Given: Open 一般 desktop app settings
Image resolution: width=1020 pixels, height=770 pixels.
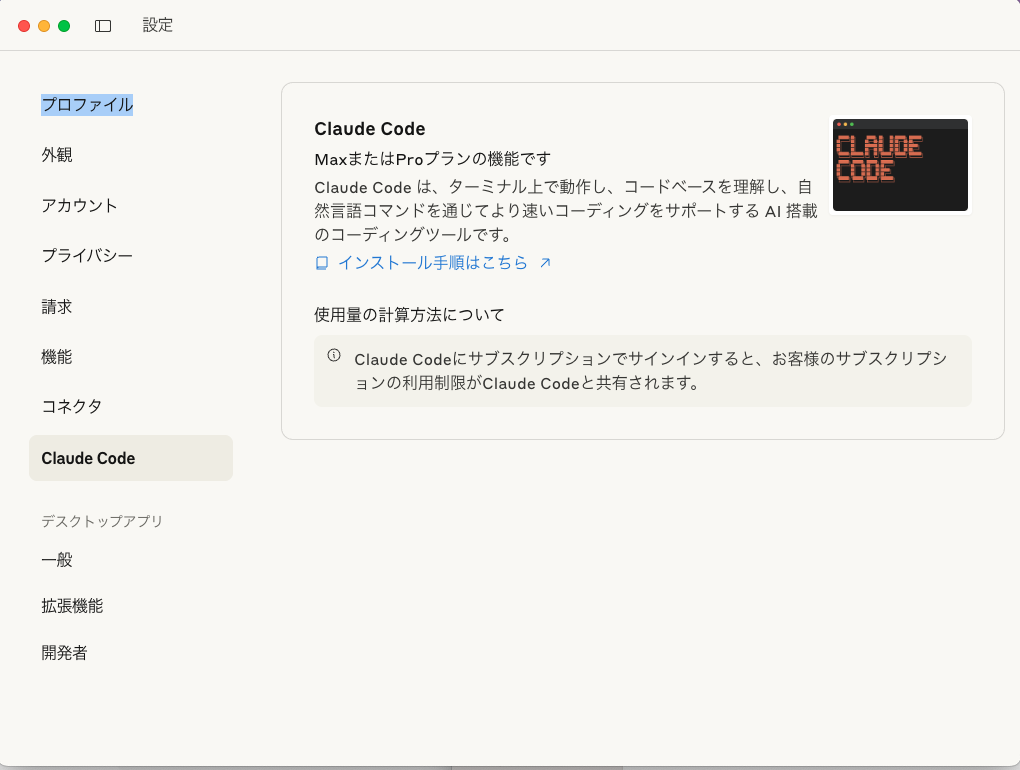Looking at the screenshot, I should [x=57, y=559].
